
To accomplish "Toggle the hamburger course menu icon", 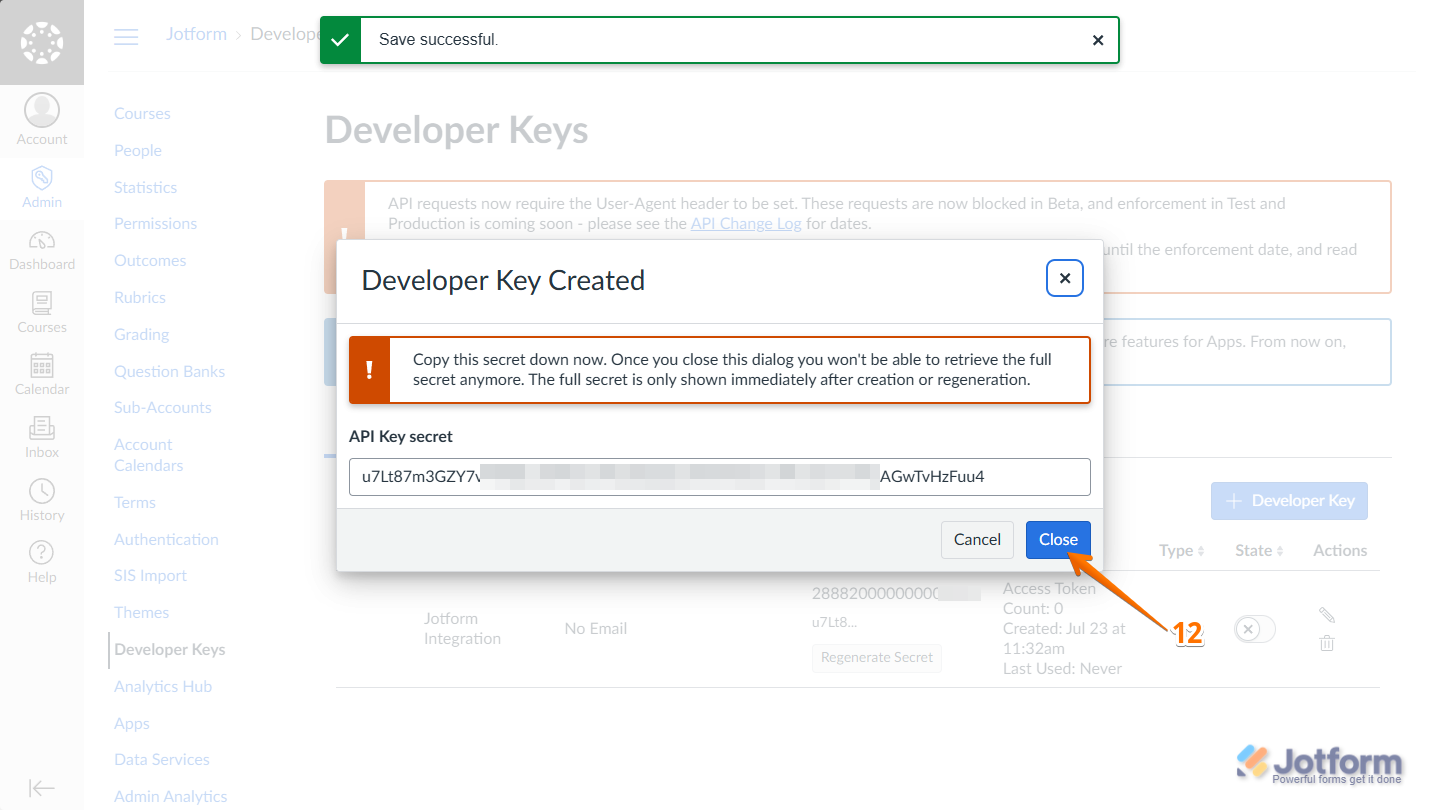I will pos(126,37).
